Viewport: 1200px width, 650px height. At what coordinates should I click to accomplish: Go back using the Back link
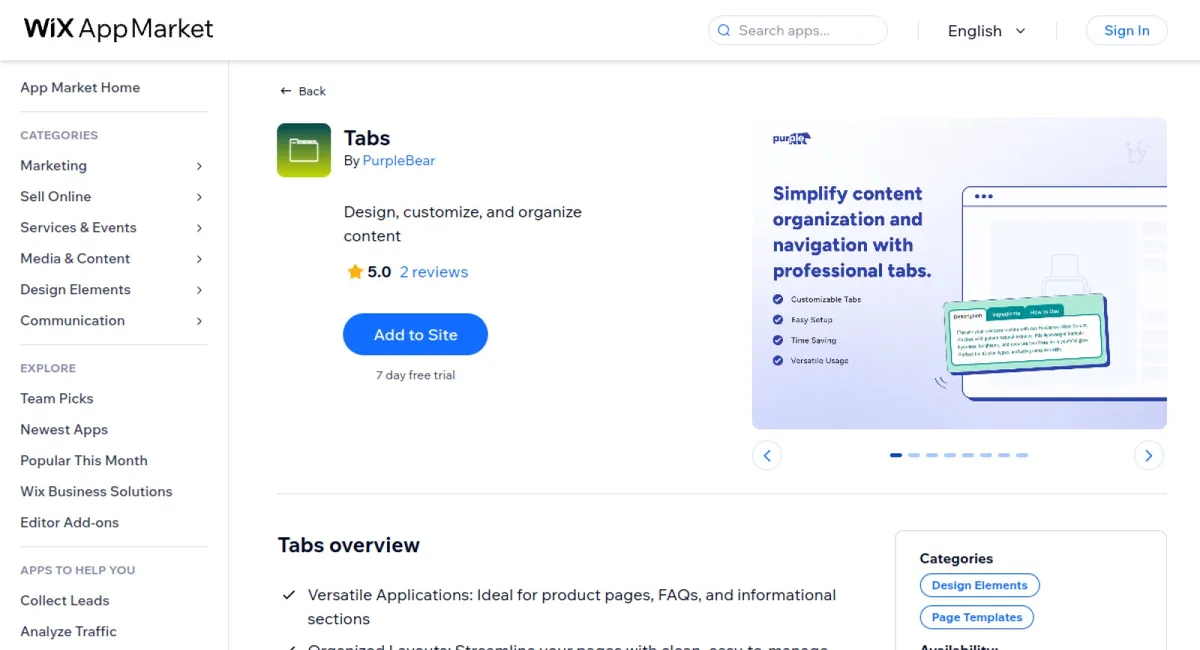click(303, 91)
